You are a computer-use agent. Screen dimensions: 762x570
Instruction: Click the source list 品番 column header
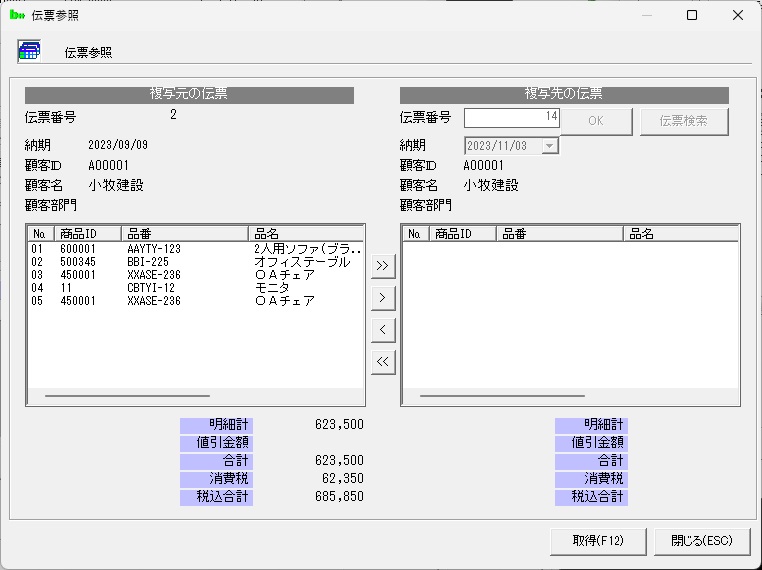click(x=185, y=234)
